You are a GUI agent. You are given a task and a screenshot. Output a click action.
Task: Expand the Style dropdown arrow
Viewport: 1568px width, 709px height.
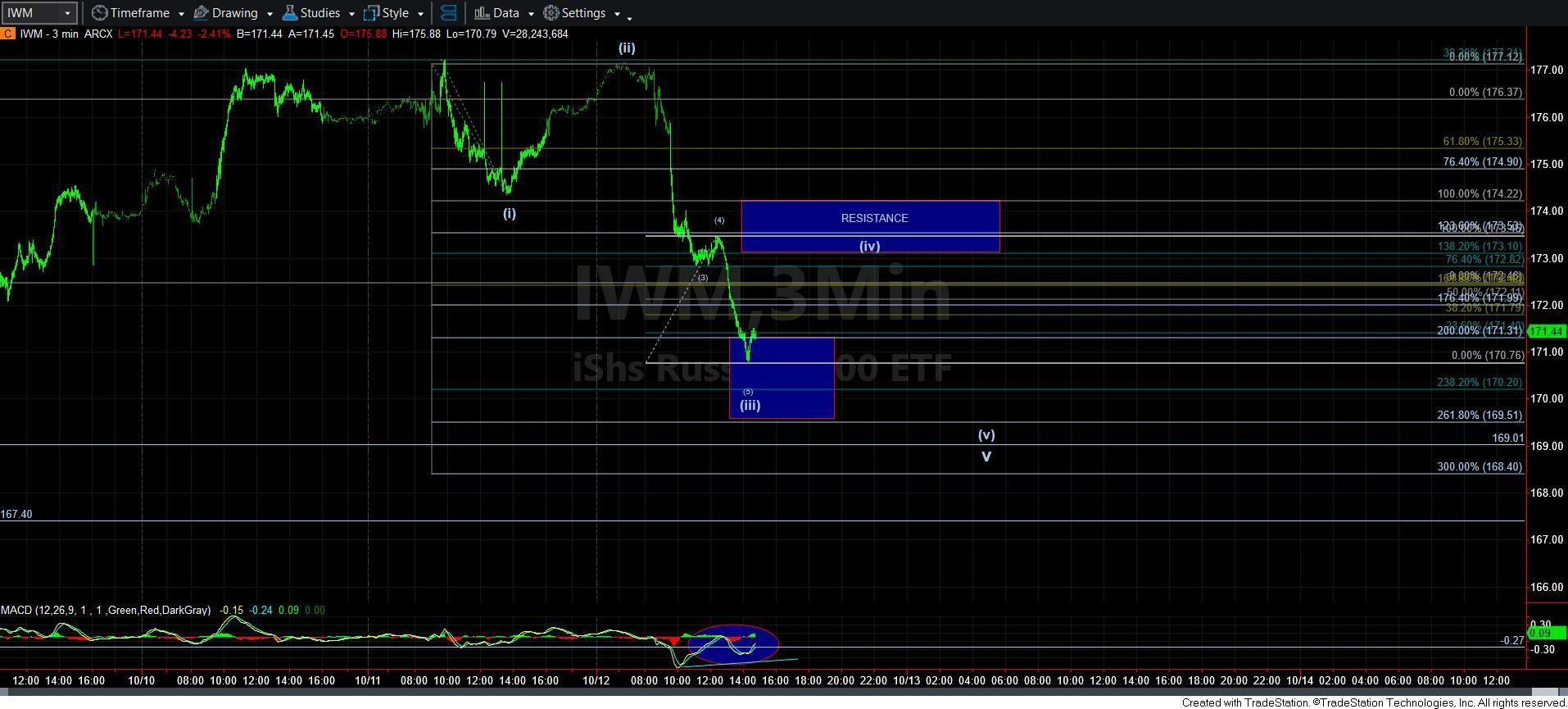tap(420, 14)
